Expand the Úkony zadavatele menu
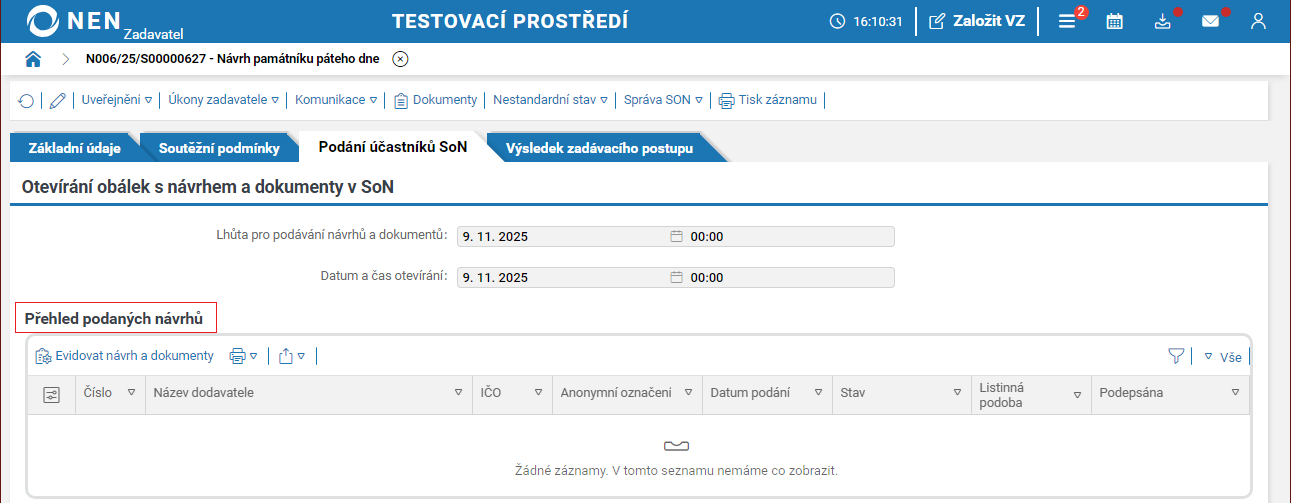1291x503 pixels. click(223, 100)
